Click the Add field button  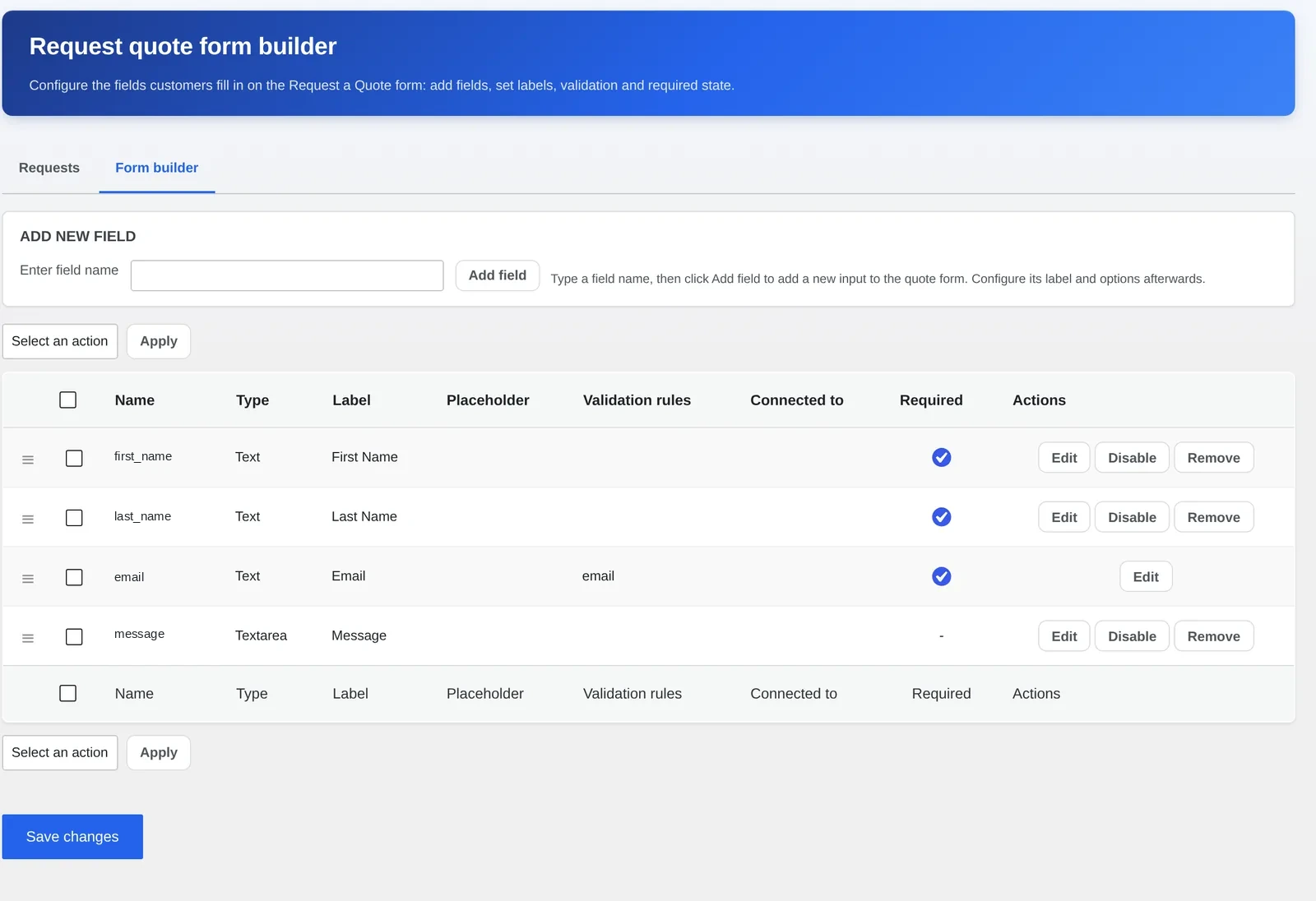pyautogui.click(x=498, y=275)
